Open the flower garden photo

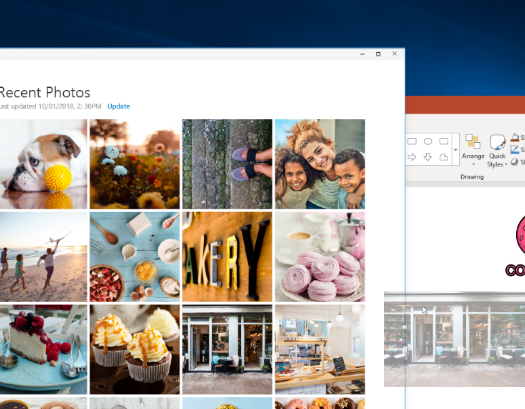pos(135,164)
